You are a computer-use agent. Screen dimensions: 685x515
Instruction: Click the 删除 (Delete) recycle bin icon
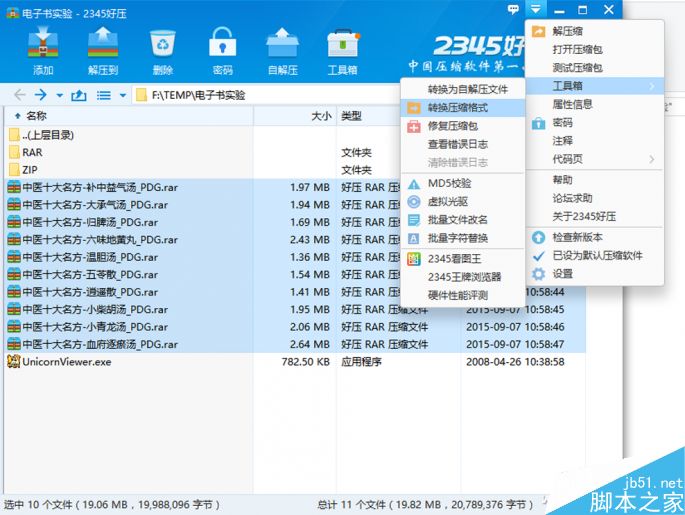[163, 50]
